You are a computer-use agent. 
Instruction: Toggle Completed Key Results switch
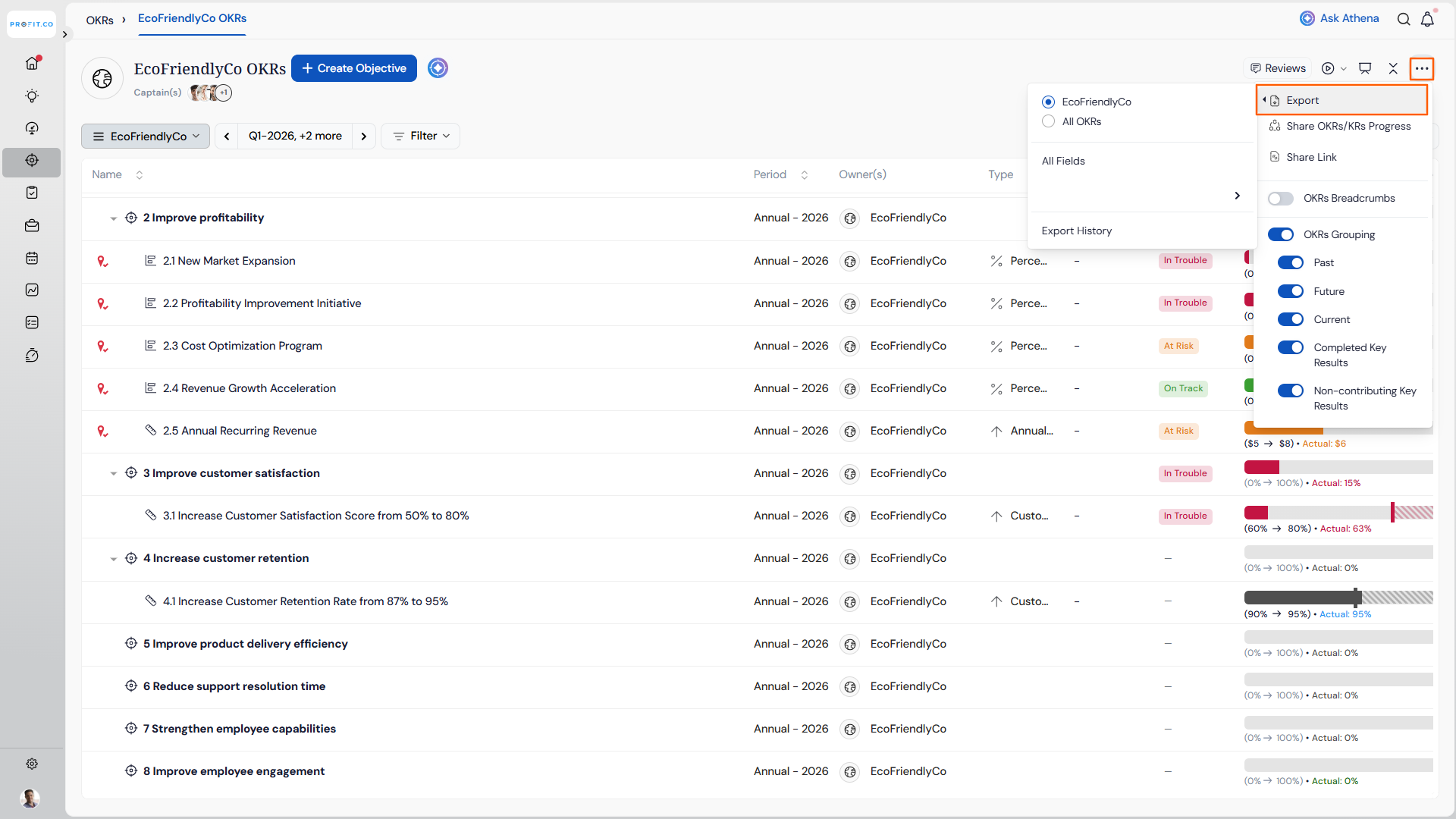1291,347
